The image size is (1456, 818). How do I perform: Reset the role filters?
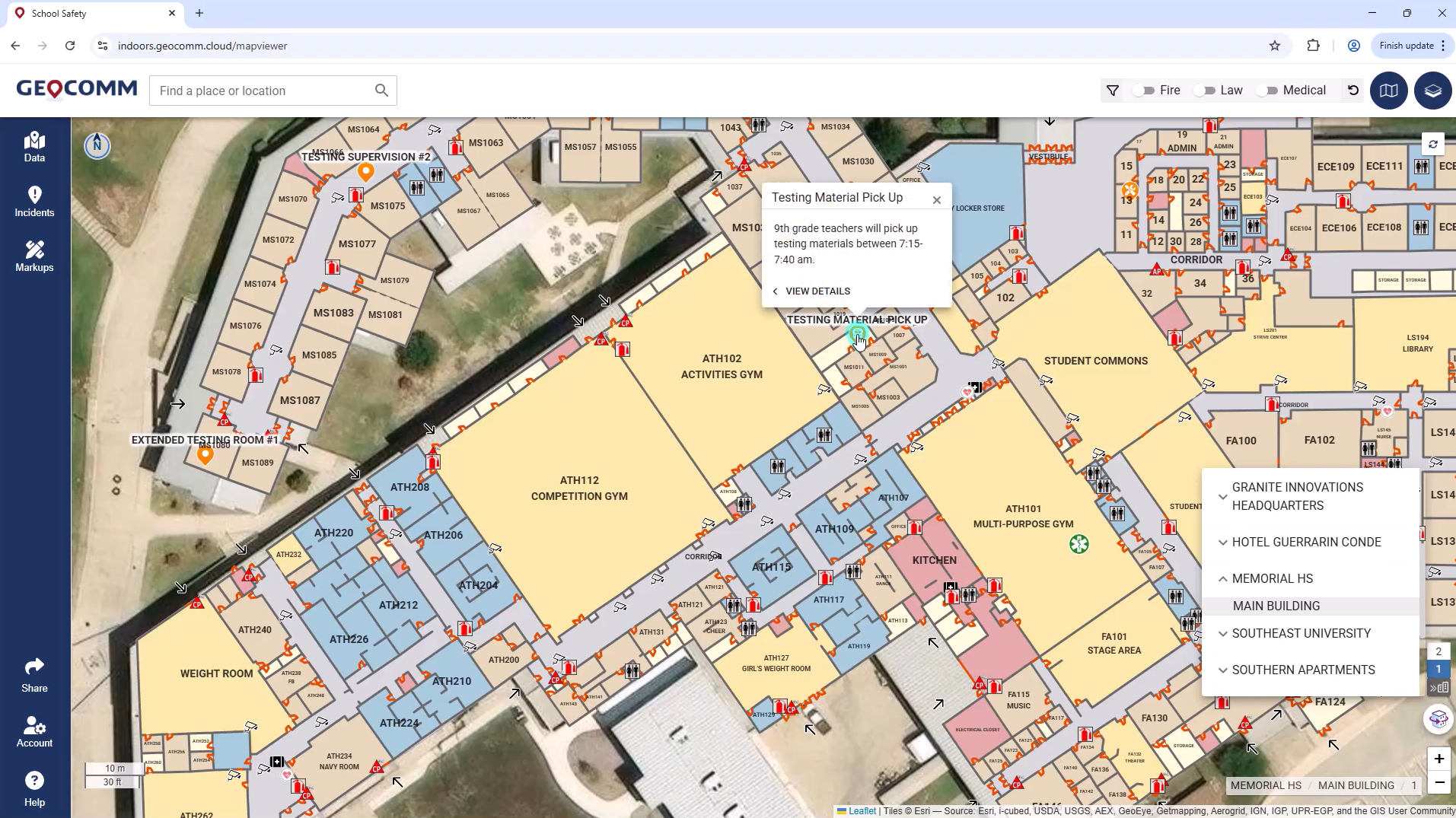point(1353,90)
